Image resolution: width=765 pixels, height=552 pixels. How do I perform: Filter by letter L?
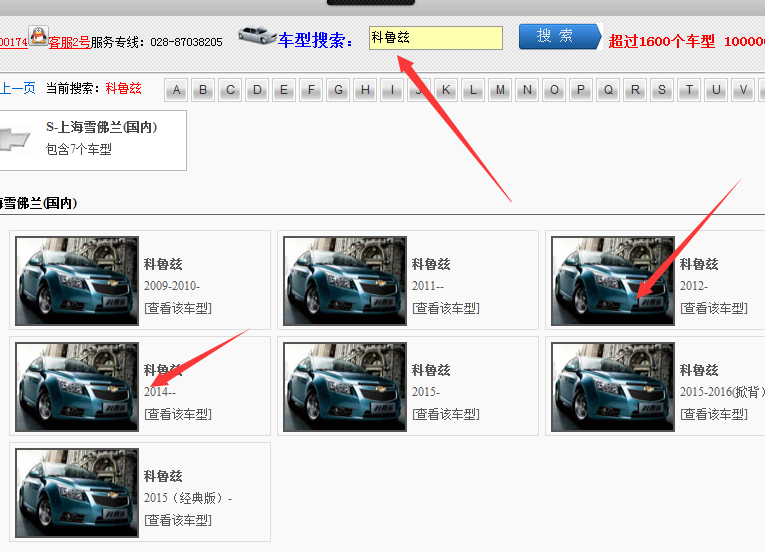[x=473, y=90]
